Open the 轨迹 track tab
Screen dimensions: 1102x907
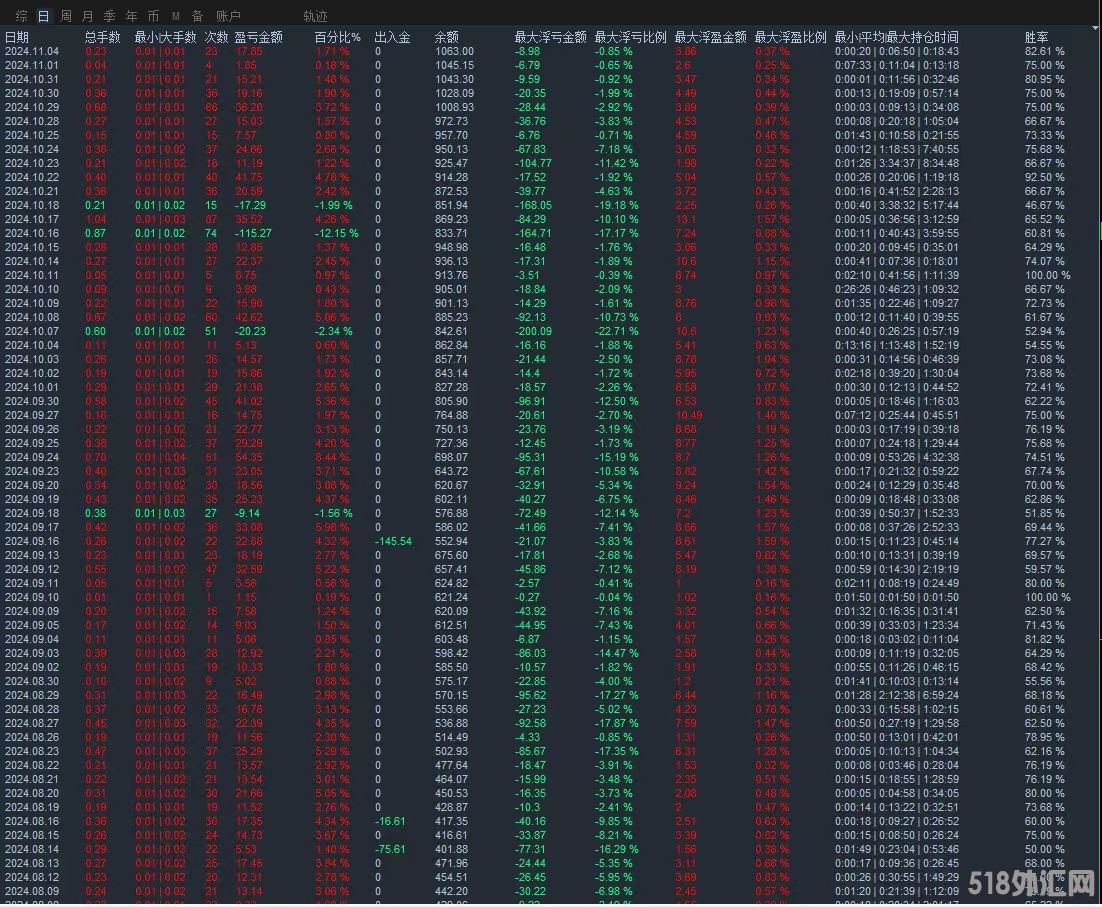[315, 15]
